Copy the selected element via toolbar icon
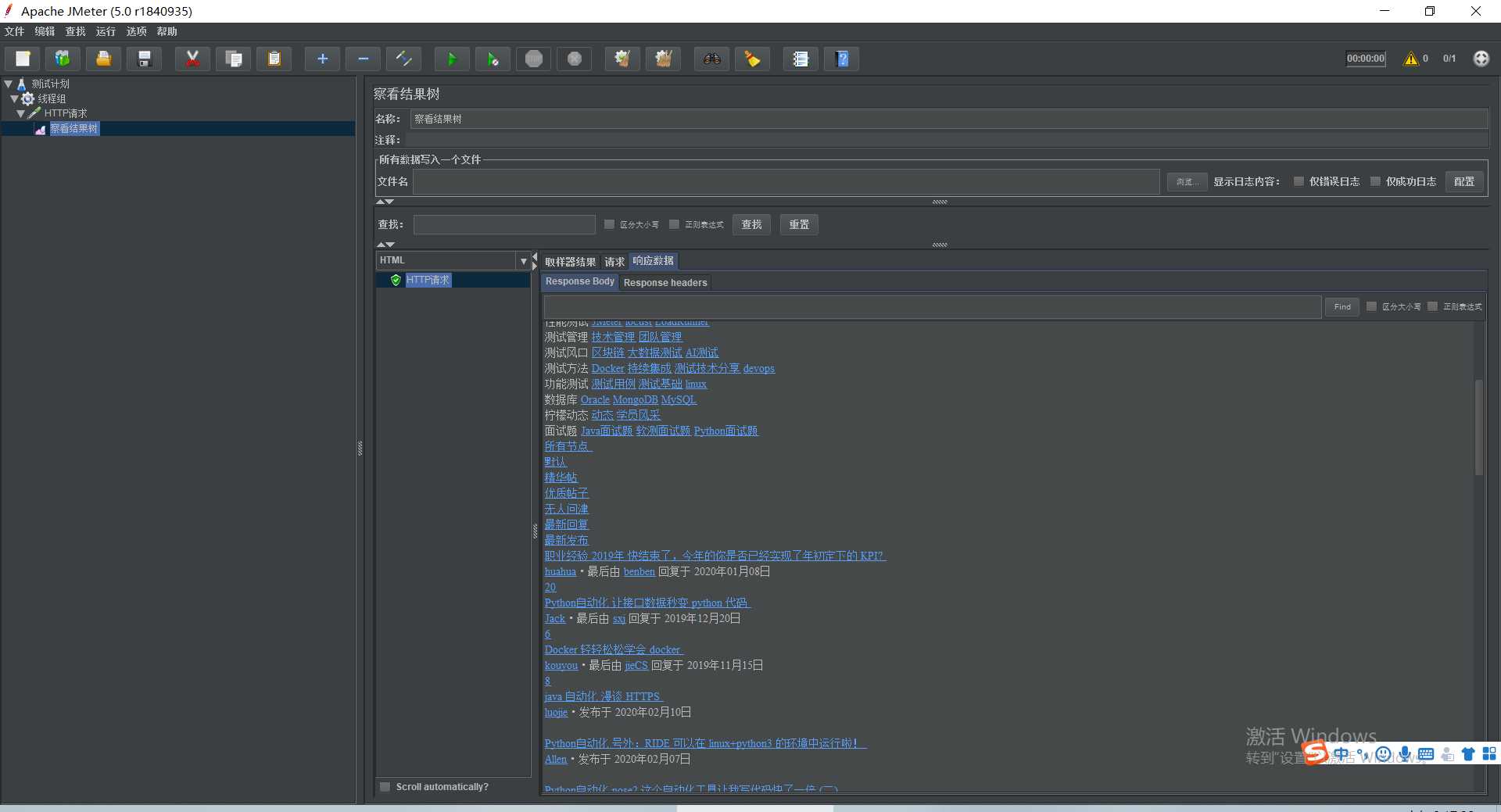The height and width of the screenshot is (812, 1501). 233,59
